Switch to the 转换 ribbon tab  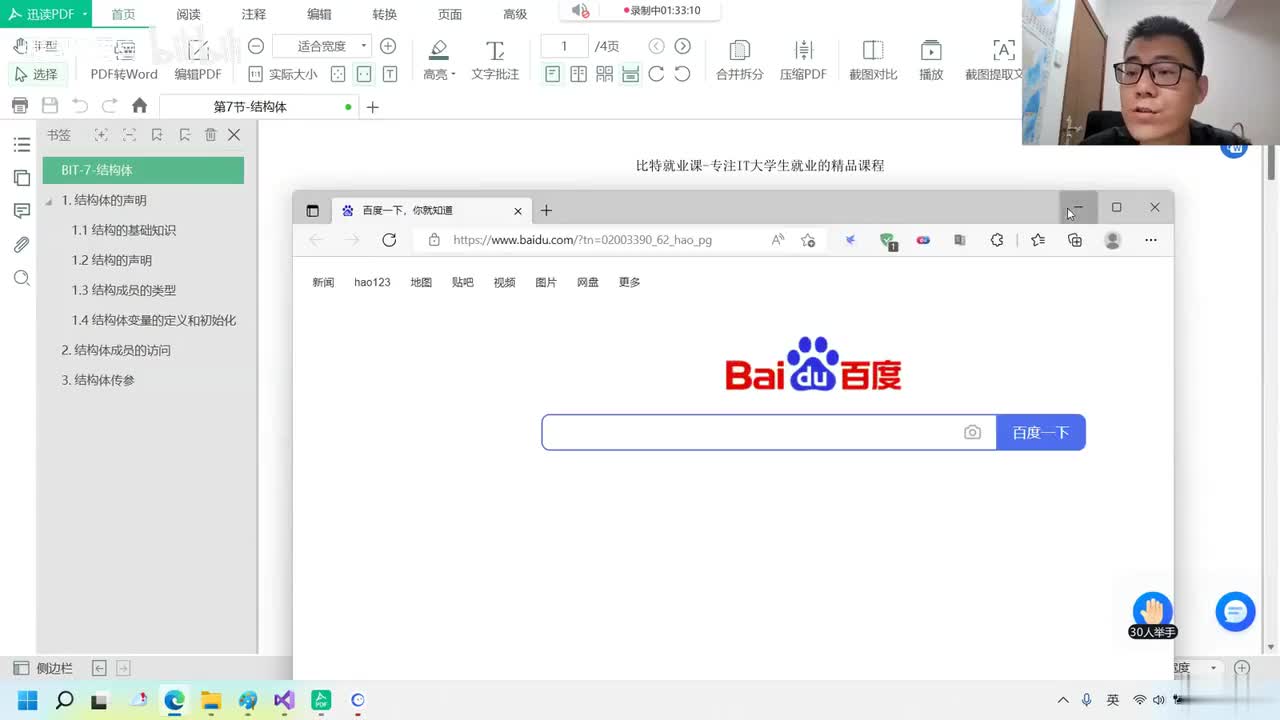tap(384, 14)
